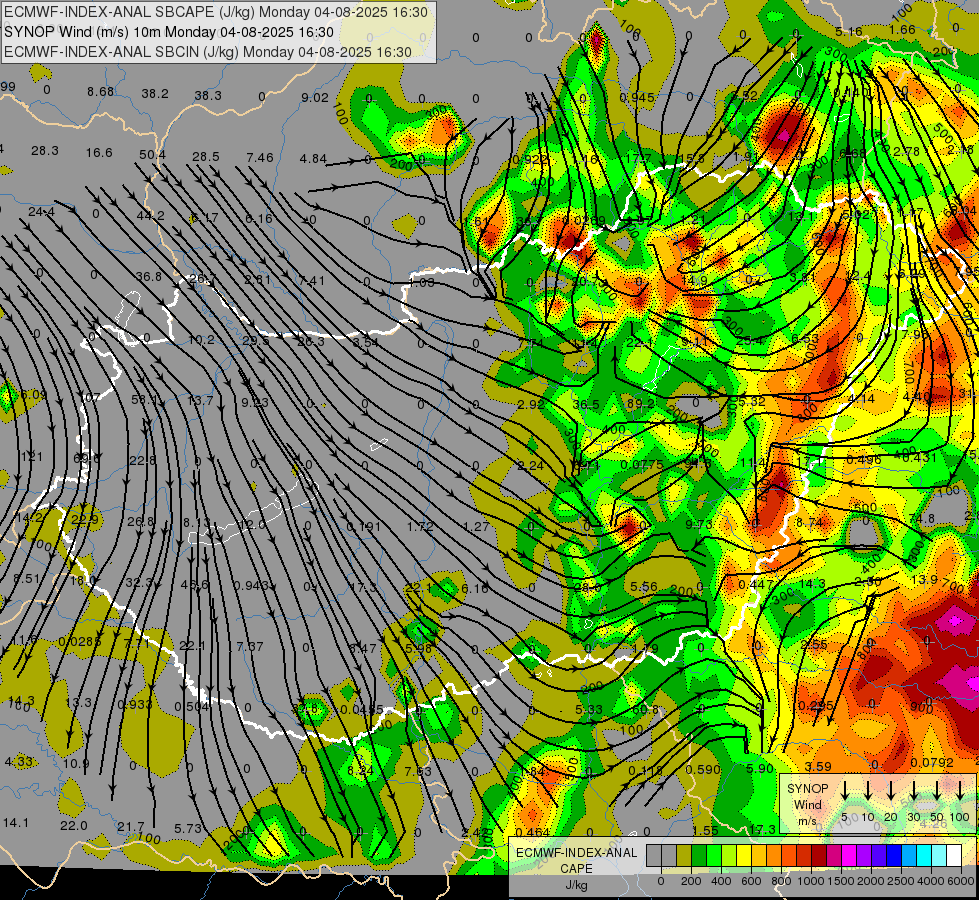
Task: Click the 1.55 value near legend
Action: click(706, 831)
